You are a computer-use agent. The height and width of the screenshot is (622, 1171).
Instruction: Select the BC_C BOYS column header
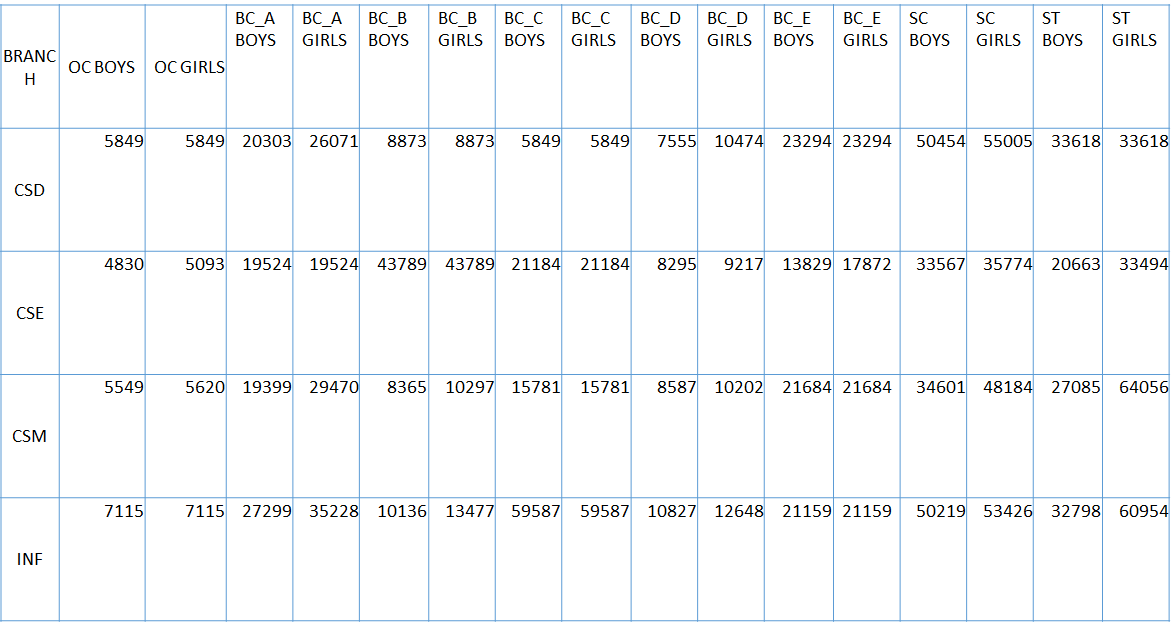[529, 67]
